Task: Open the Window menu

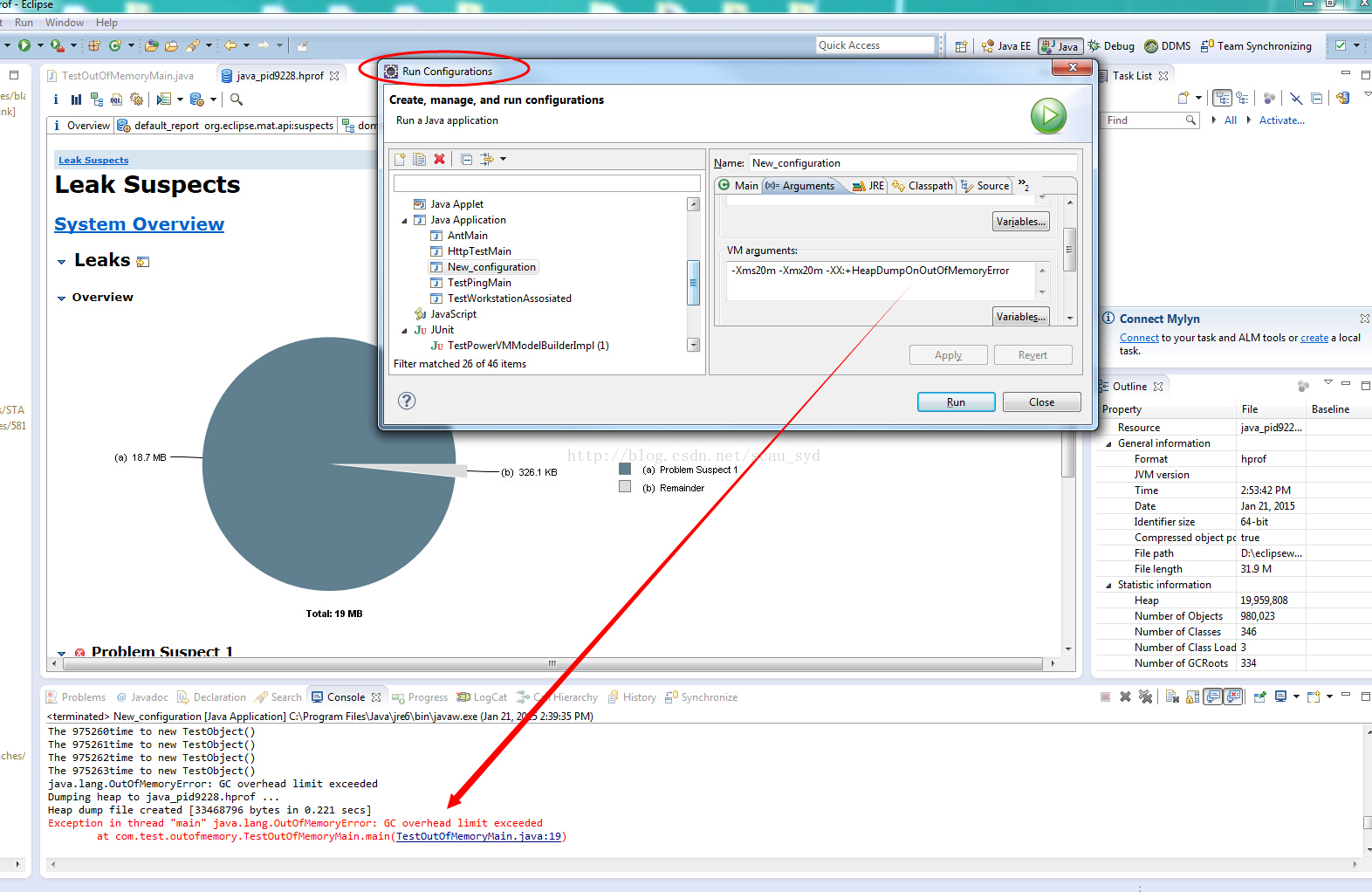Action: [x=65, y=23]
